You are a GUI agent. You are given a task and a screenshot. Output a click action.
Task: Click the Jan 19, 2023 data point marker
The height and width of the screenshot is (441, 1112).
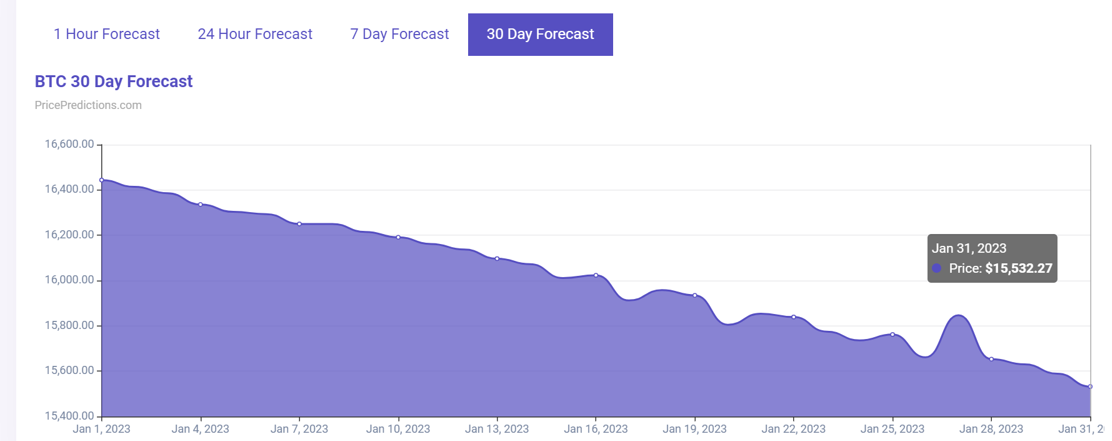tap(695, 295)
